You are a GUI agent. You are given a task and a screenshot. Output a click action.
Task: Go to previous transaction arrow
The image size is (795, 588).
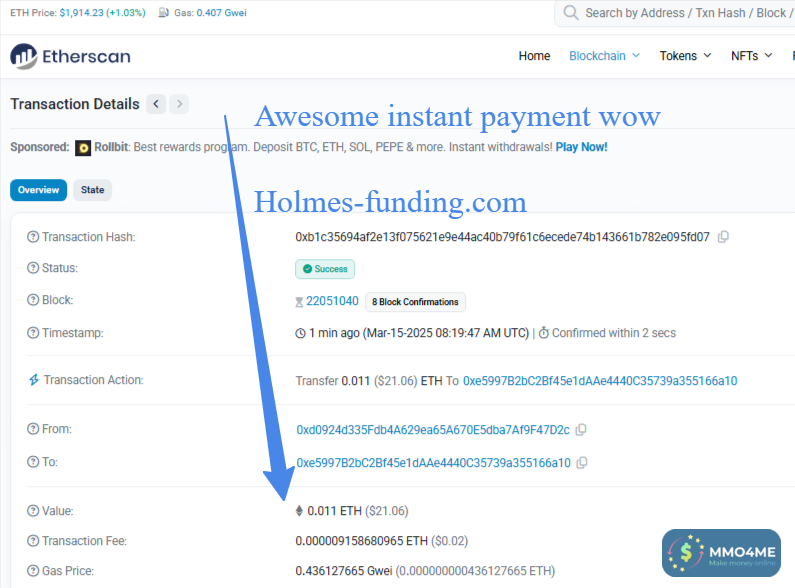pos(156,104)
